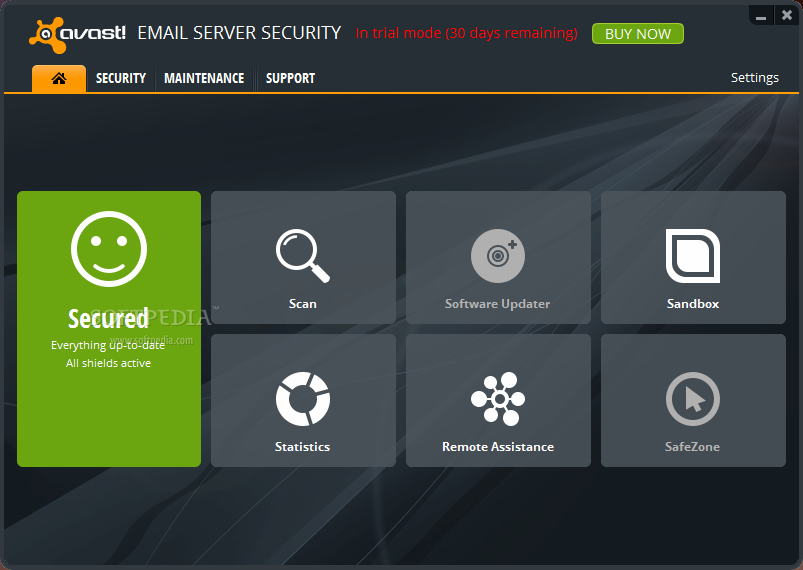The width and height of the screenshot is (803, 570).
Task: Click the avast! logo
Action: point(77,35)
